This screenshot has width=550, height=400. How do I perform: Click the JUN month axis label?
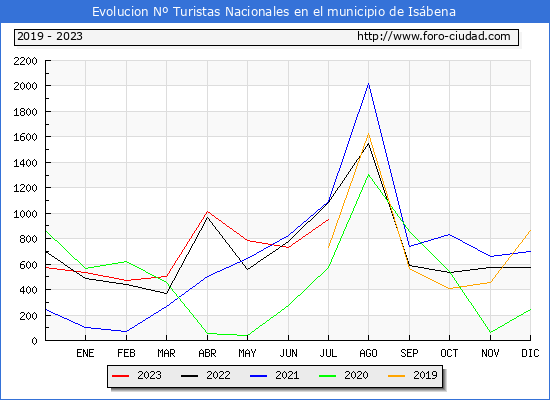(288, 353)
